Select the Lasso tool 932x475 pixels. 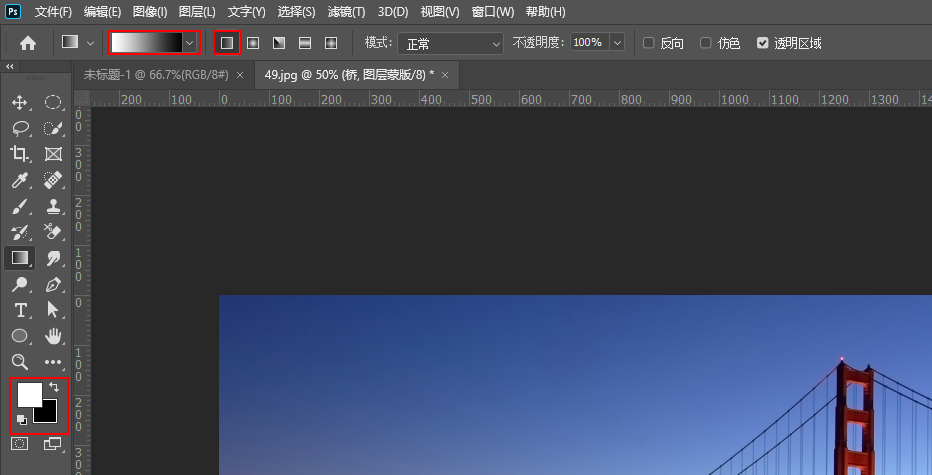[20, 128]
